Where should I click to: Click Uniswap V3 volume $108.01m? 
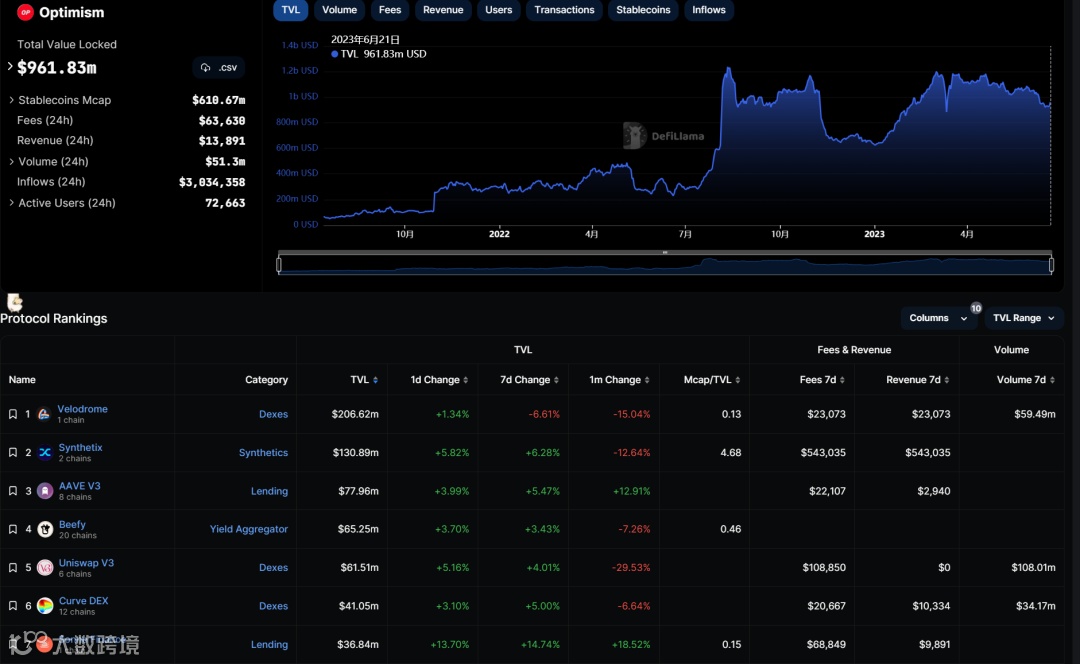(x=1033, y=568)
